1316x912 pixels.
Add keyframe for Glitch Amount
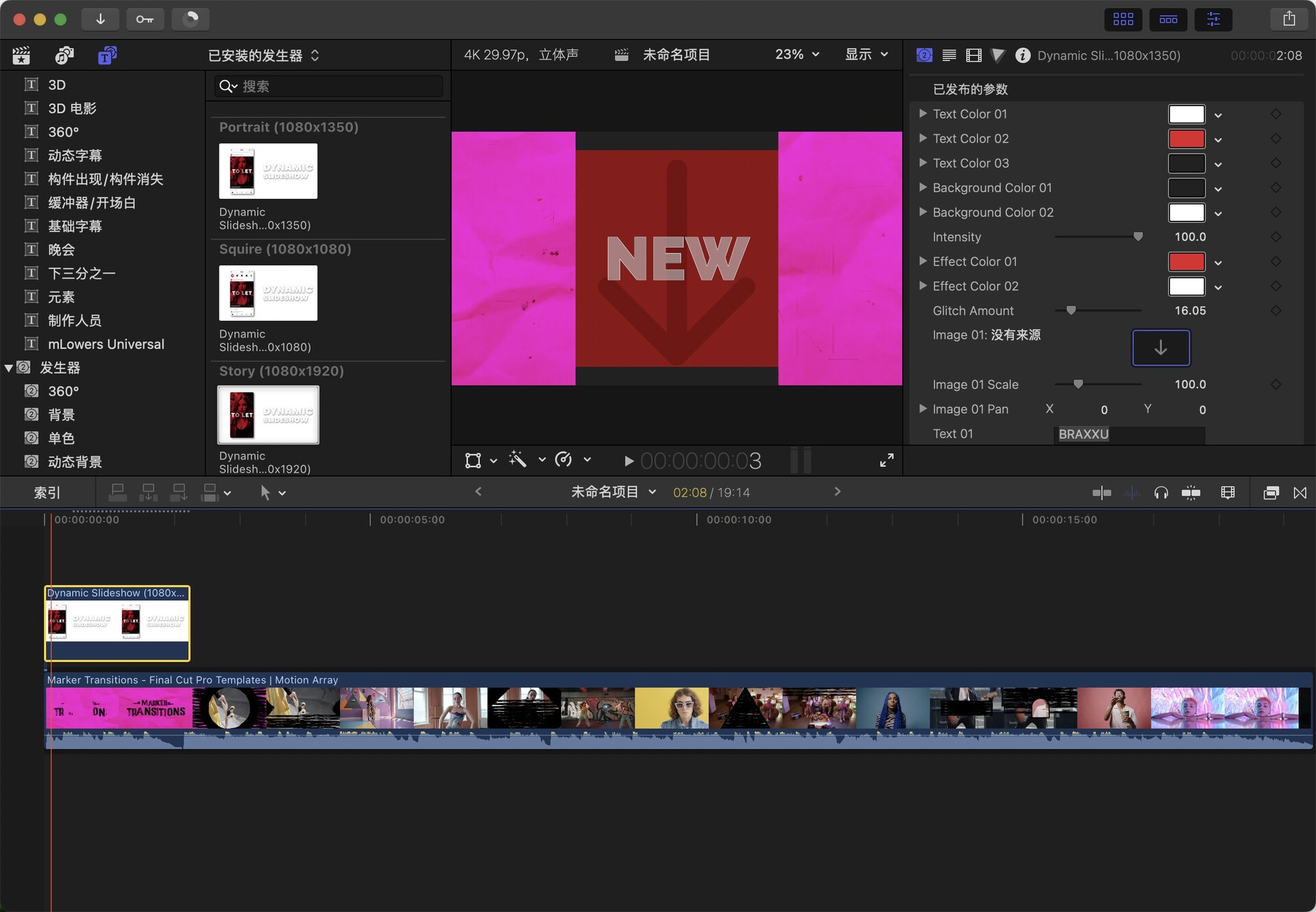pyautogui.click(x=1276, y=311)
